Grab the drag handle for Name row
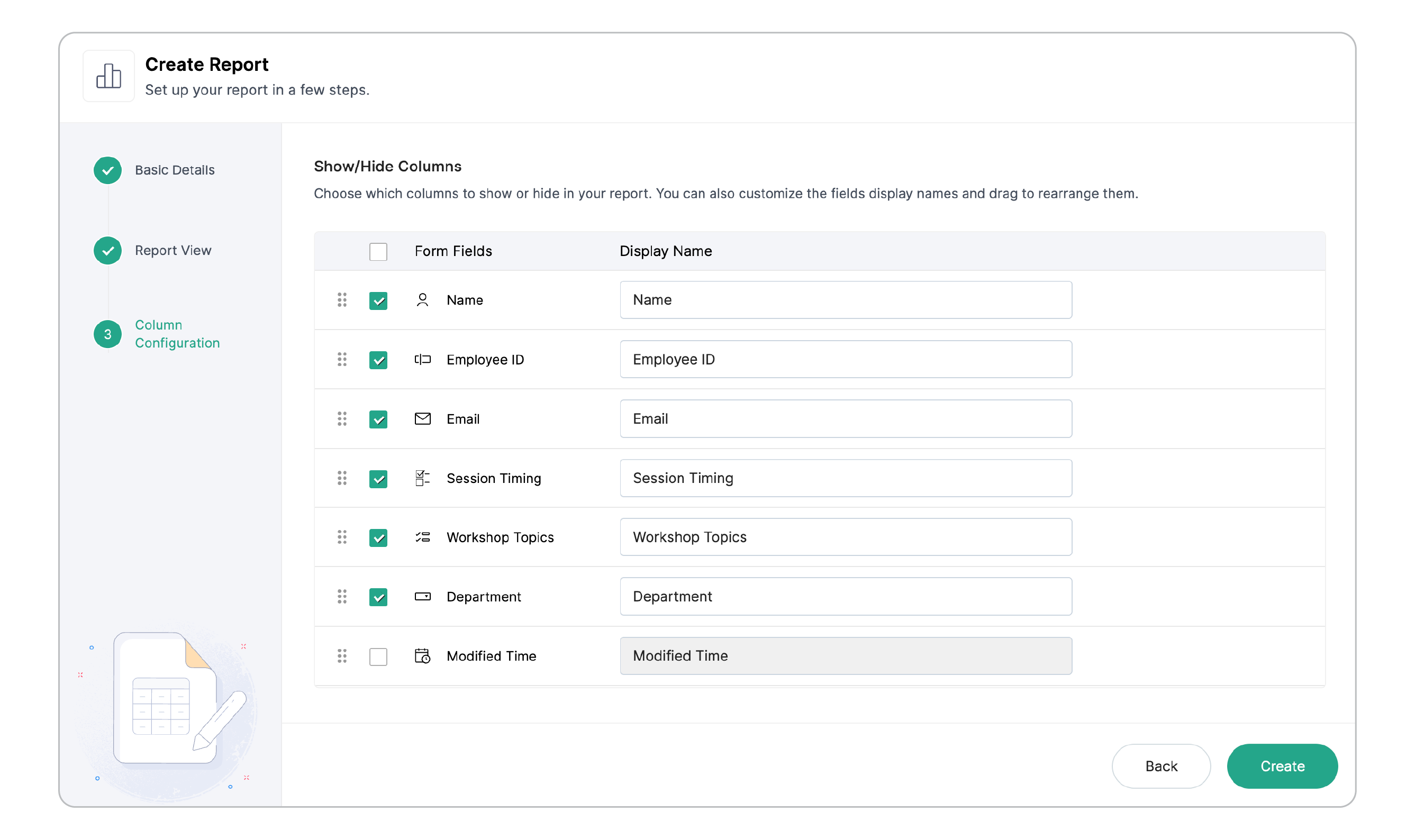This screenshot has width=1415, height=840. pyautogui.click(x=342, y=300)
